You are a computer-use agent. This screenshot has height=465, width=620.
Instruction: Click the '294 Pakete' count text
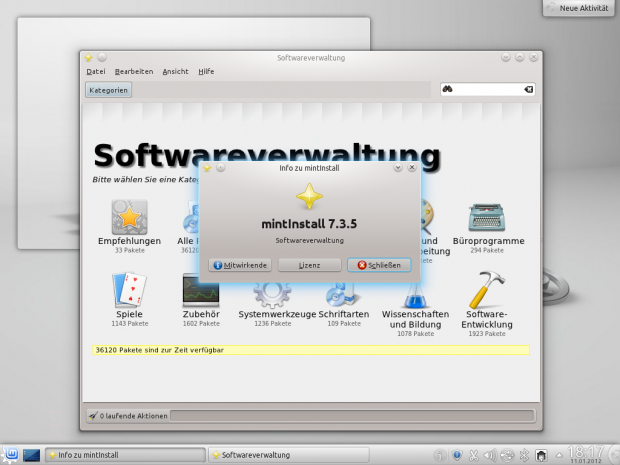point(487,250)
